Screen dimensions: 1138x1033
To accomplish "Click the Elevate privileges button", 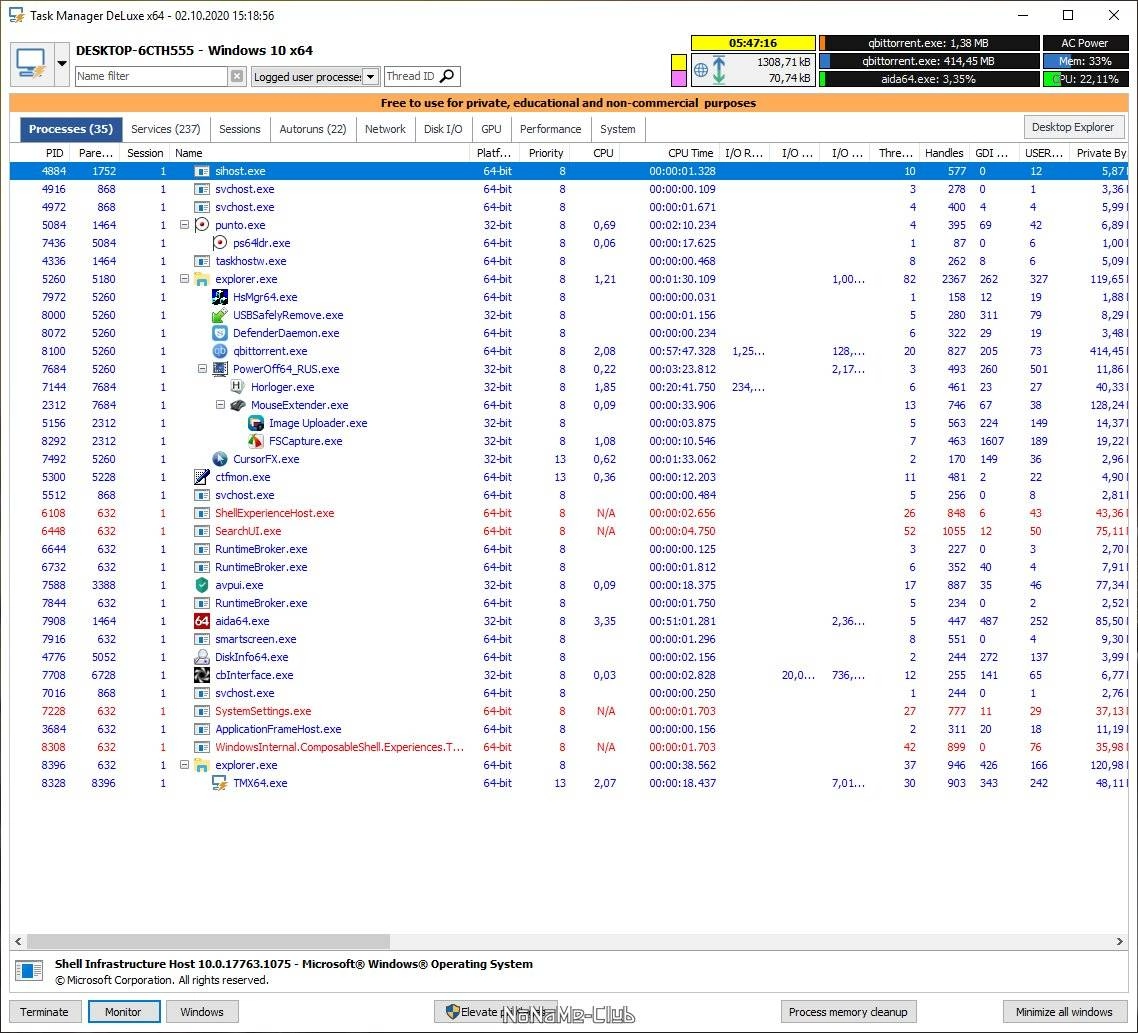I will [x=496, y=1012].
